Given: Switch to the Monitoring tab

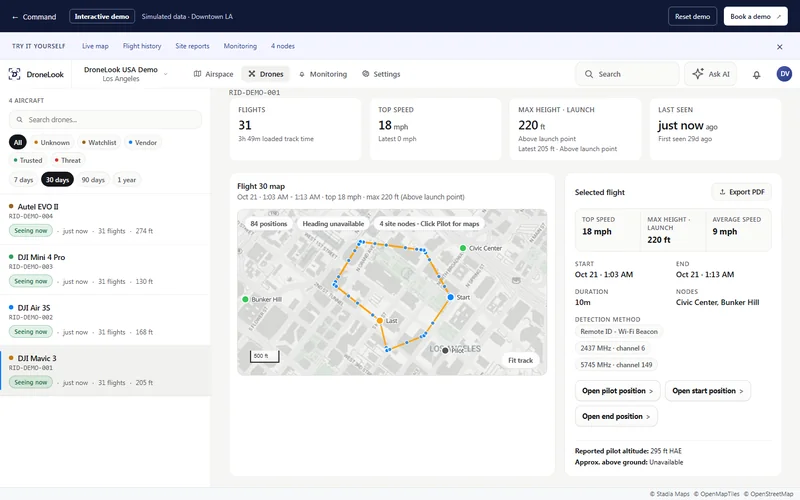Looking at the screenshot, I should (x=323, y=74).
